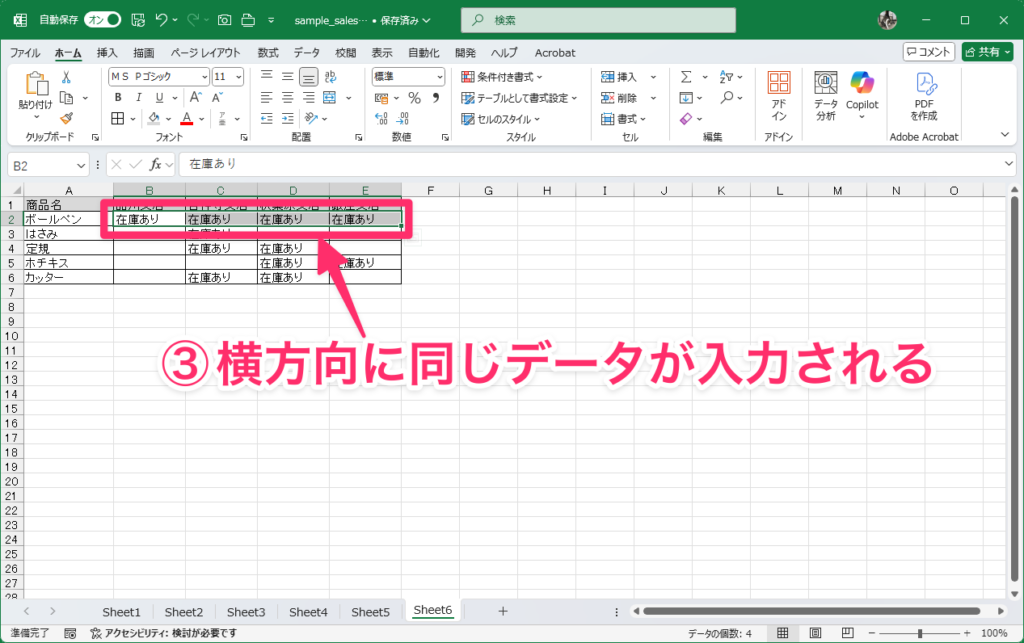Viewport: 1024px width, 643px height.
Task: Open the 条件付き書式 conditional formatting dropdown
Action: (x=502, y=77)
